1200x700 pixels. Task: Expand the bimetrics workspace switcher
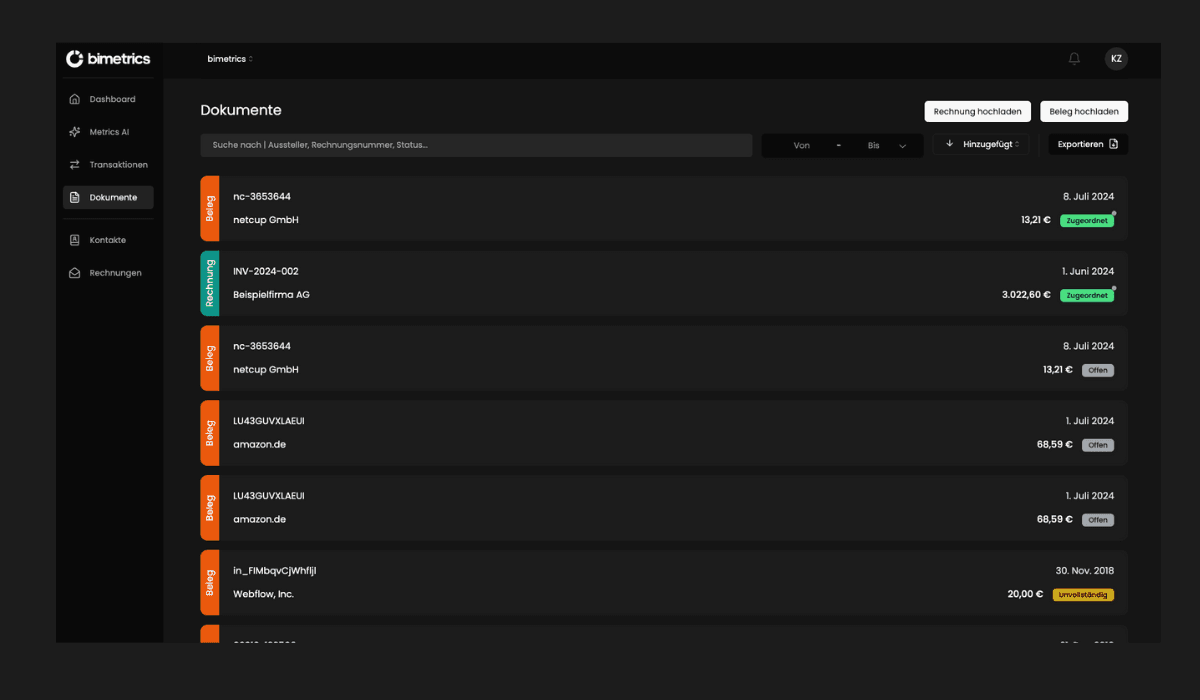(x=230, y=59)
